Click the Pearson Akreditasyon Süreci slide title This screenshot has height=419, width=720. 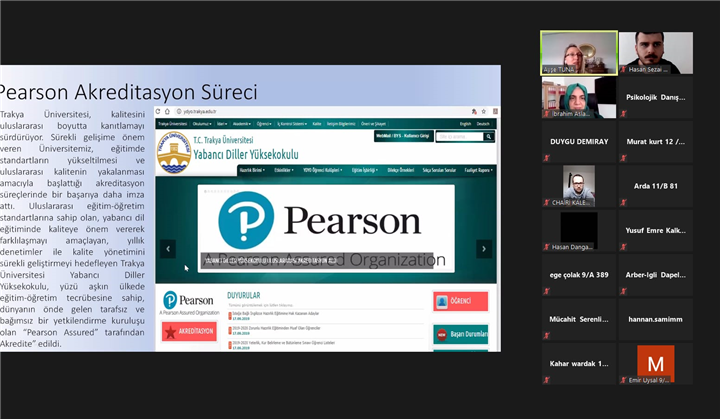coord(129,92)
